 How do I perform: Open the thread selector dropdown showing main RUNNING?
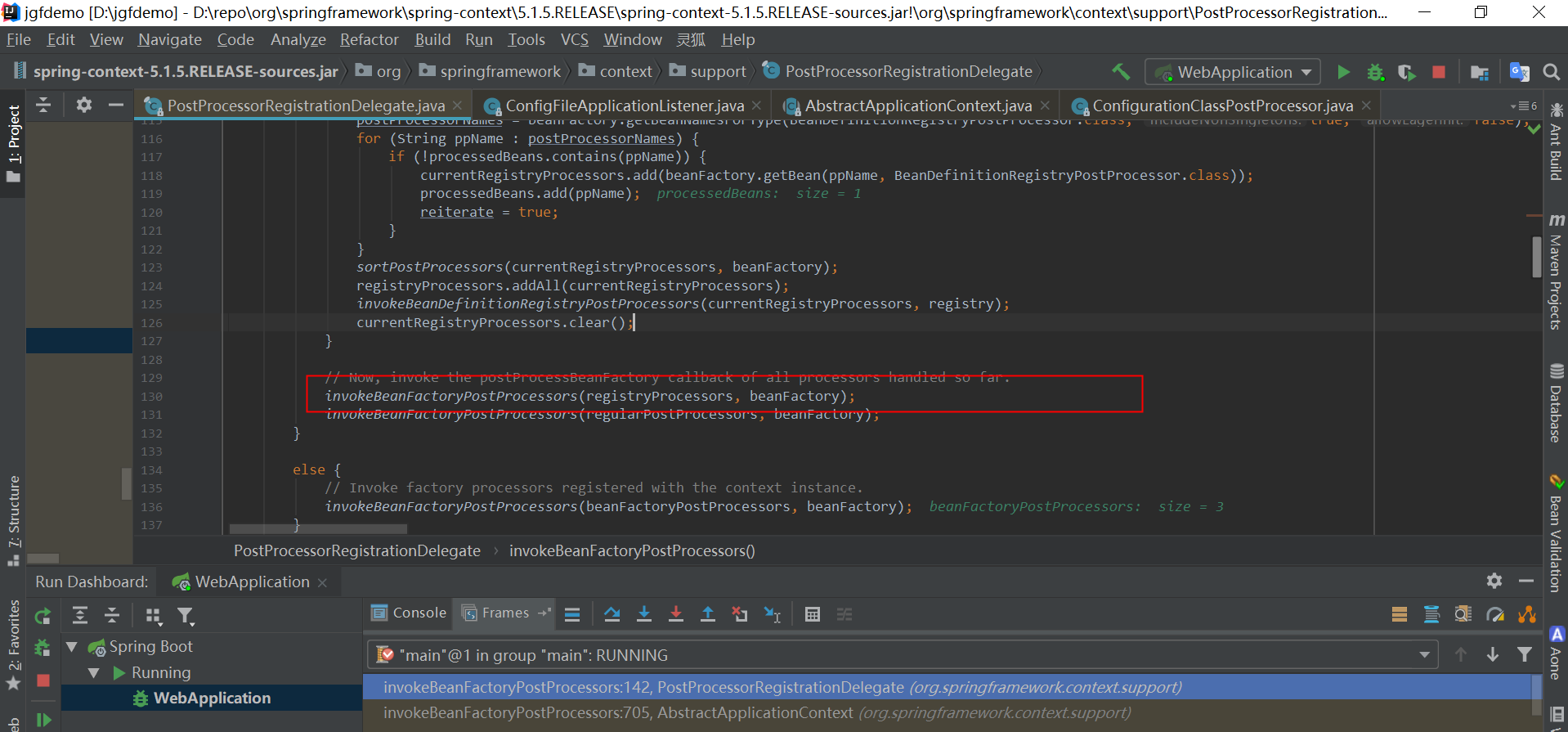pyautogui.click(x=903, y=655)
